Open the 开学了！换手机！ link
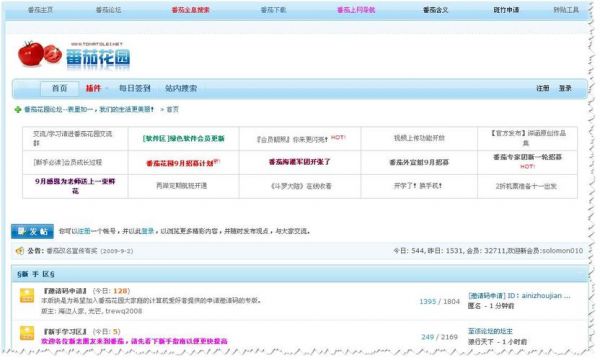This screenshot has width=600, height=360. [x=418, y=186]
